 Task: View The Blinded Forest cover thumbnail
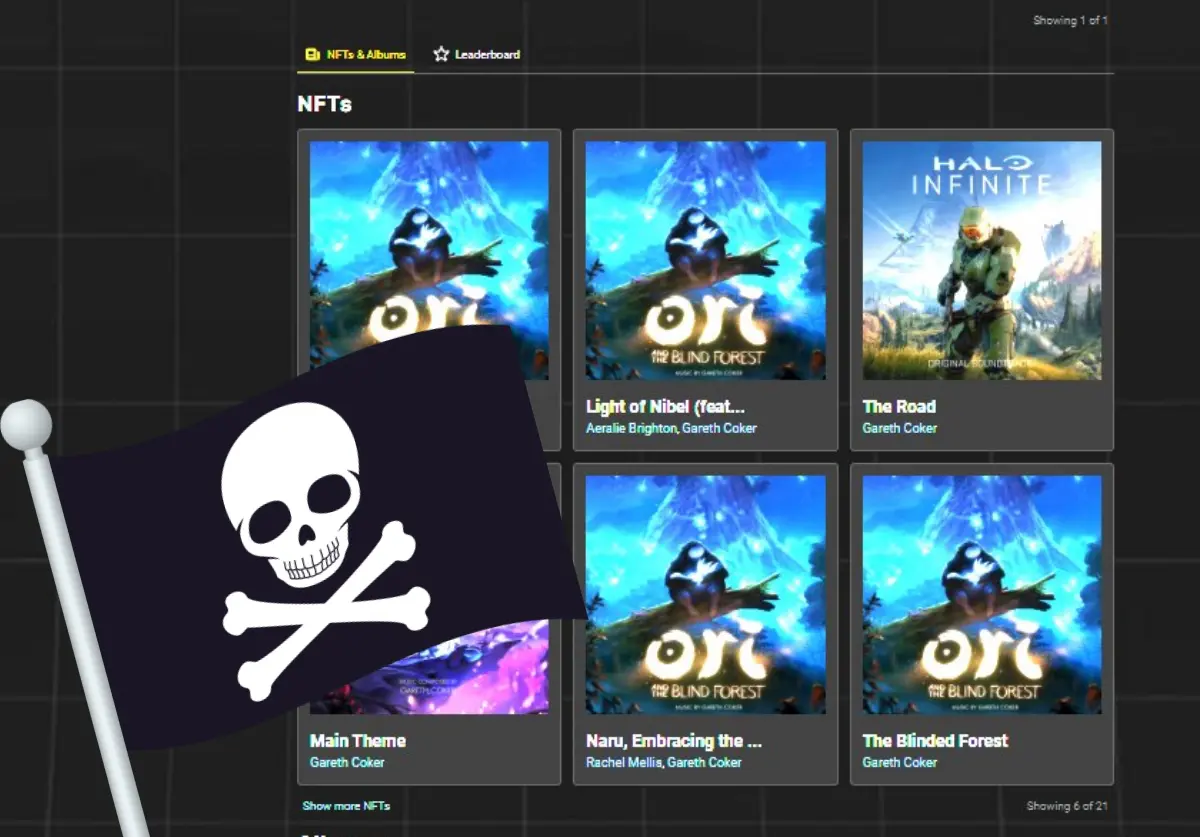(x=982, y=594)
